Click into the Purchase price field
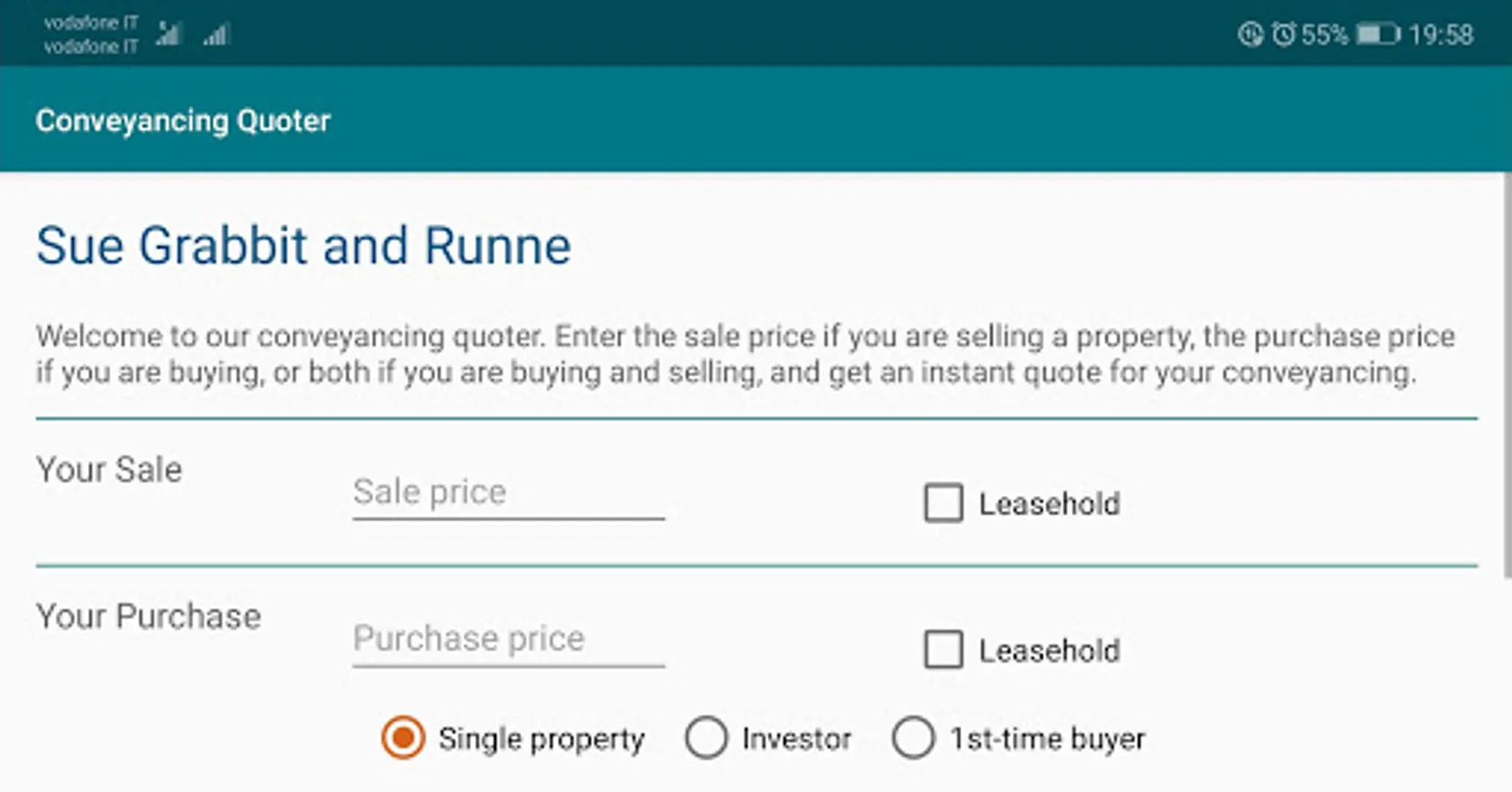The height and width of the screenshot is (792, 1512). click(508, 639)
